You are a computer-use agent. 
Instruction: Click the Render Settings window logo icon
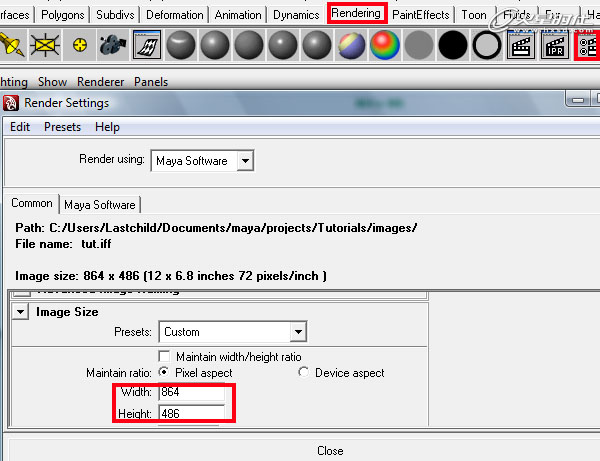coord(11,103)
